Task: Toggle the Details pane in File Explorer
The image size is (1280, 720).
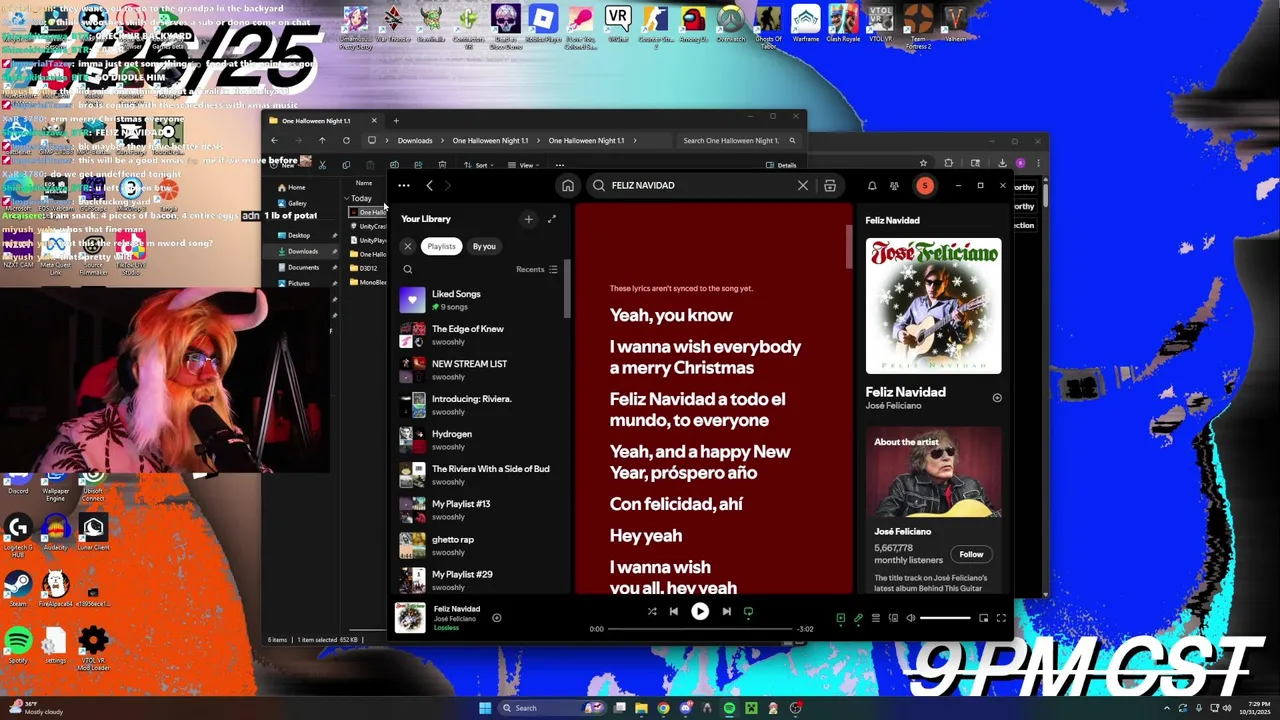Action: tap(781, 165)
